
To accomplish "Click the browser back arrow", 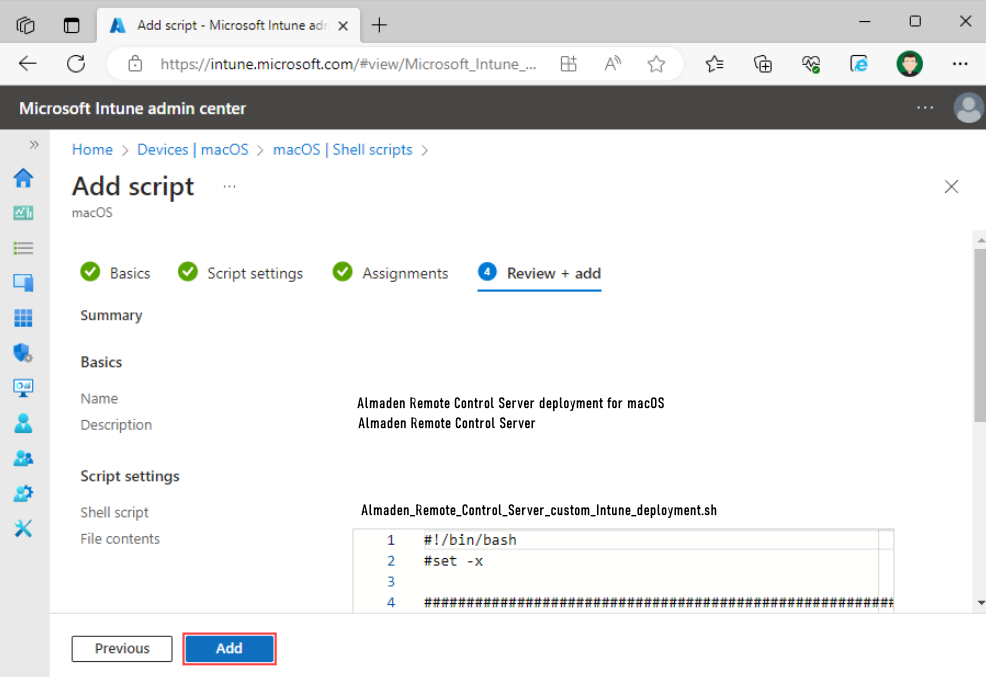I will point(28,63).
